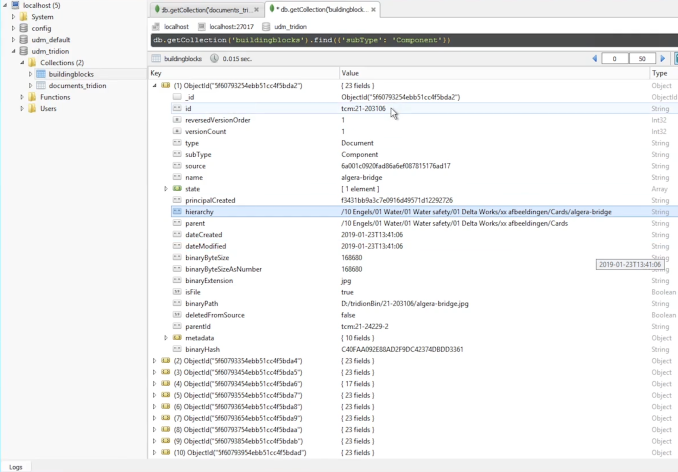The image size is (678, 472).
Task: Click the Key column header
Action: pyautogui.click(x=244, y=73)
